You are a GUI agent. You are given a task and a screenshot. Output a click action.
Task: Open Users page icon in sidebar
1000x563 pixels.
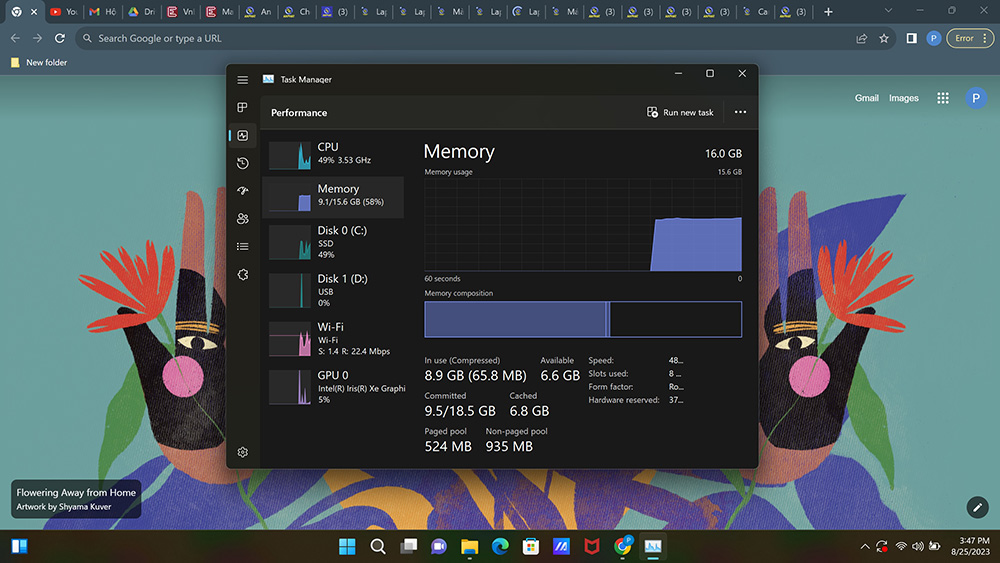[242, 219]
